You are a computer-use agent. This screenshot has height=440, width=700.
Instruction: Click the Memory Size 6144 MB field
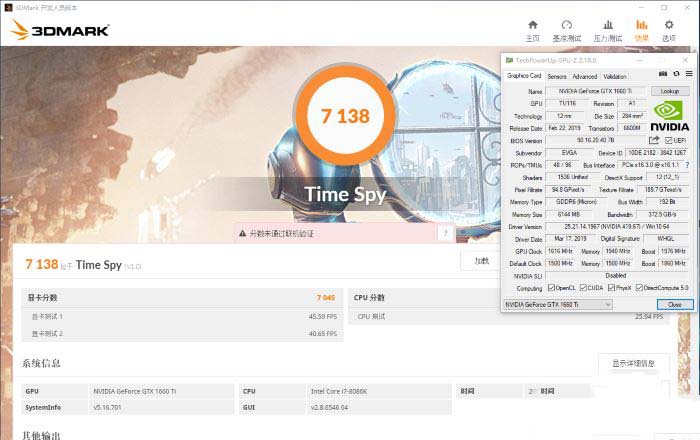[569, 215]
